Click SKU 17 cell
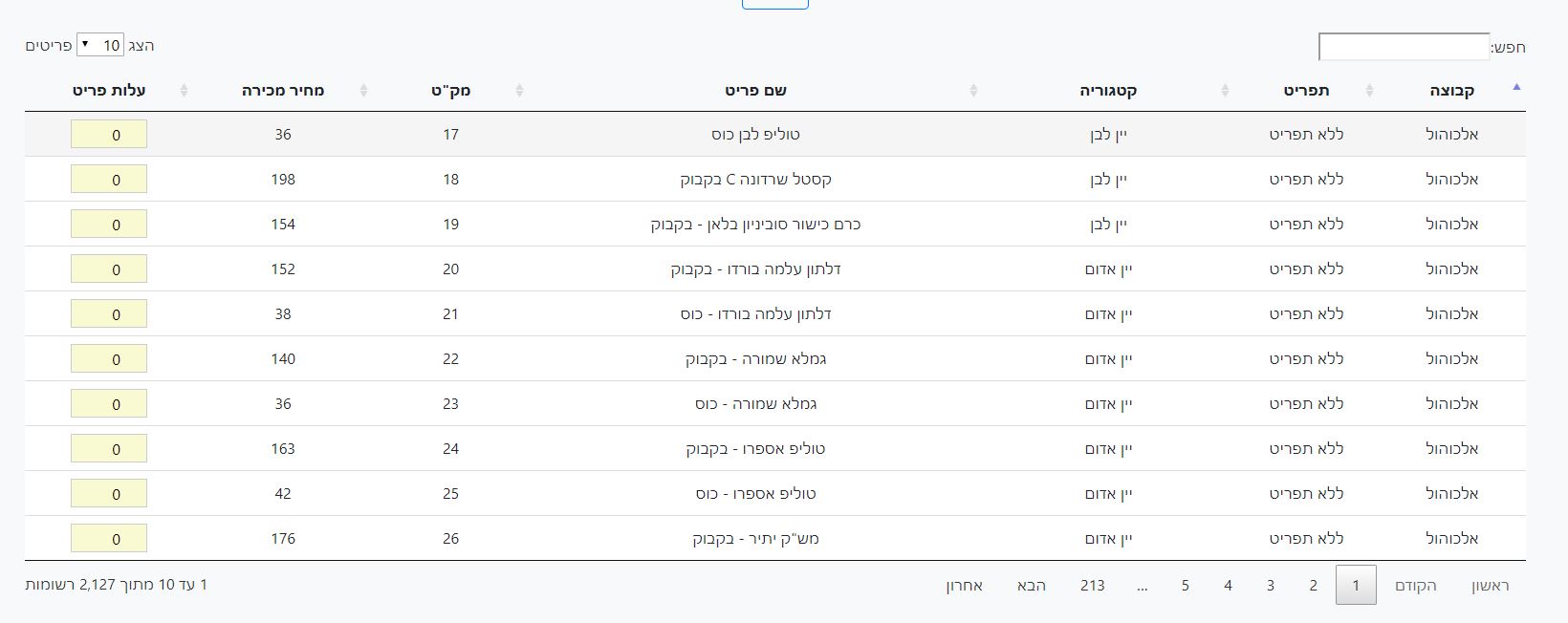 coord(451,135)
